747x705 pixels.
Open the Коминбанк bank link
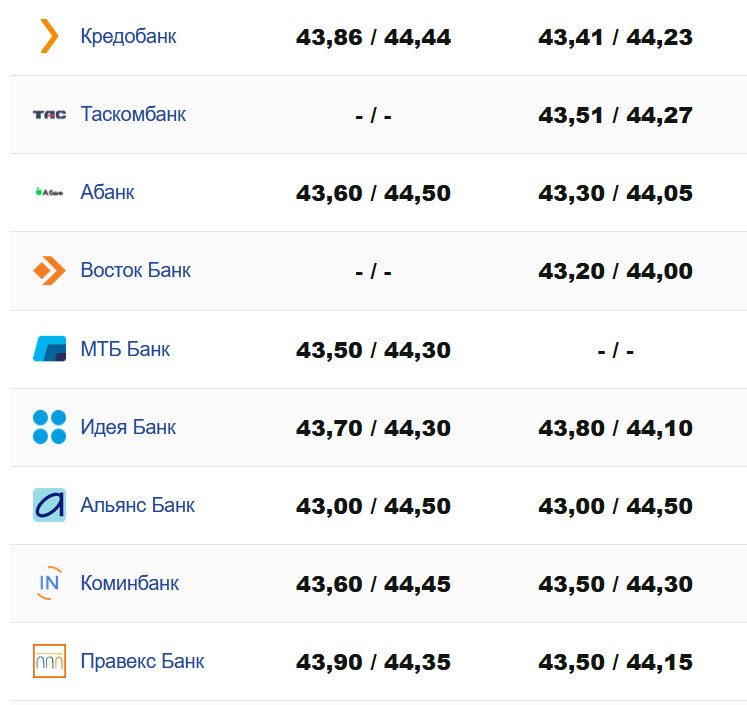(x=129, y=583)
